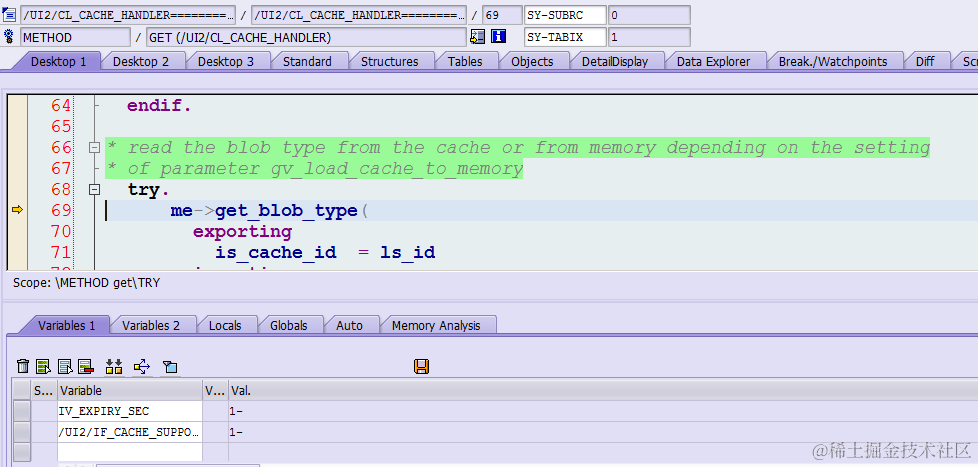The width and height of the screenshot is (978, 467).
Task: Click the 'exporting' keyword on line 70
Action: coord(242,232)
